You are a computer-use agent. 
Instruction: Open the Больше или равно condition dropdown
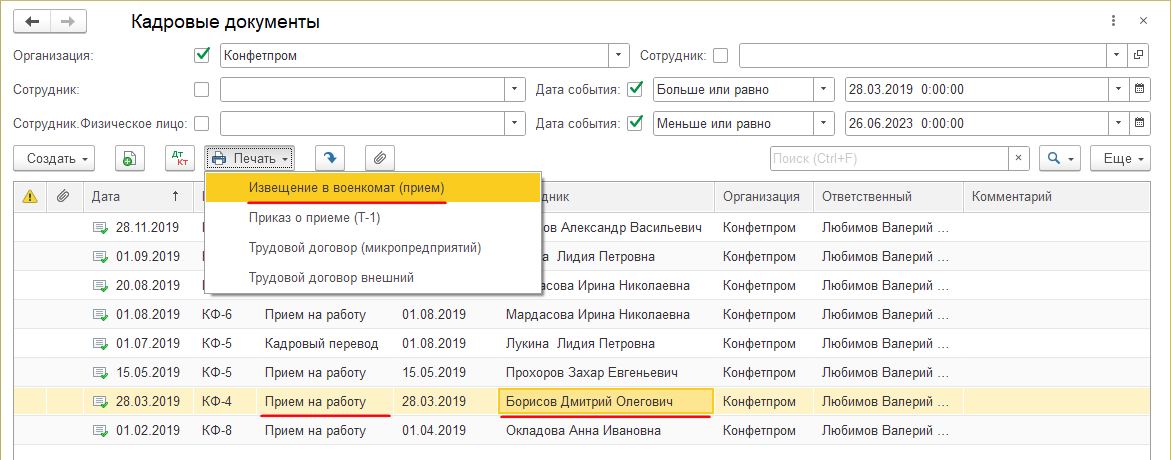(824, 90)
